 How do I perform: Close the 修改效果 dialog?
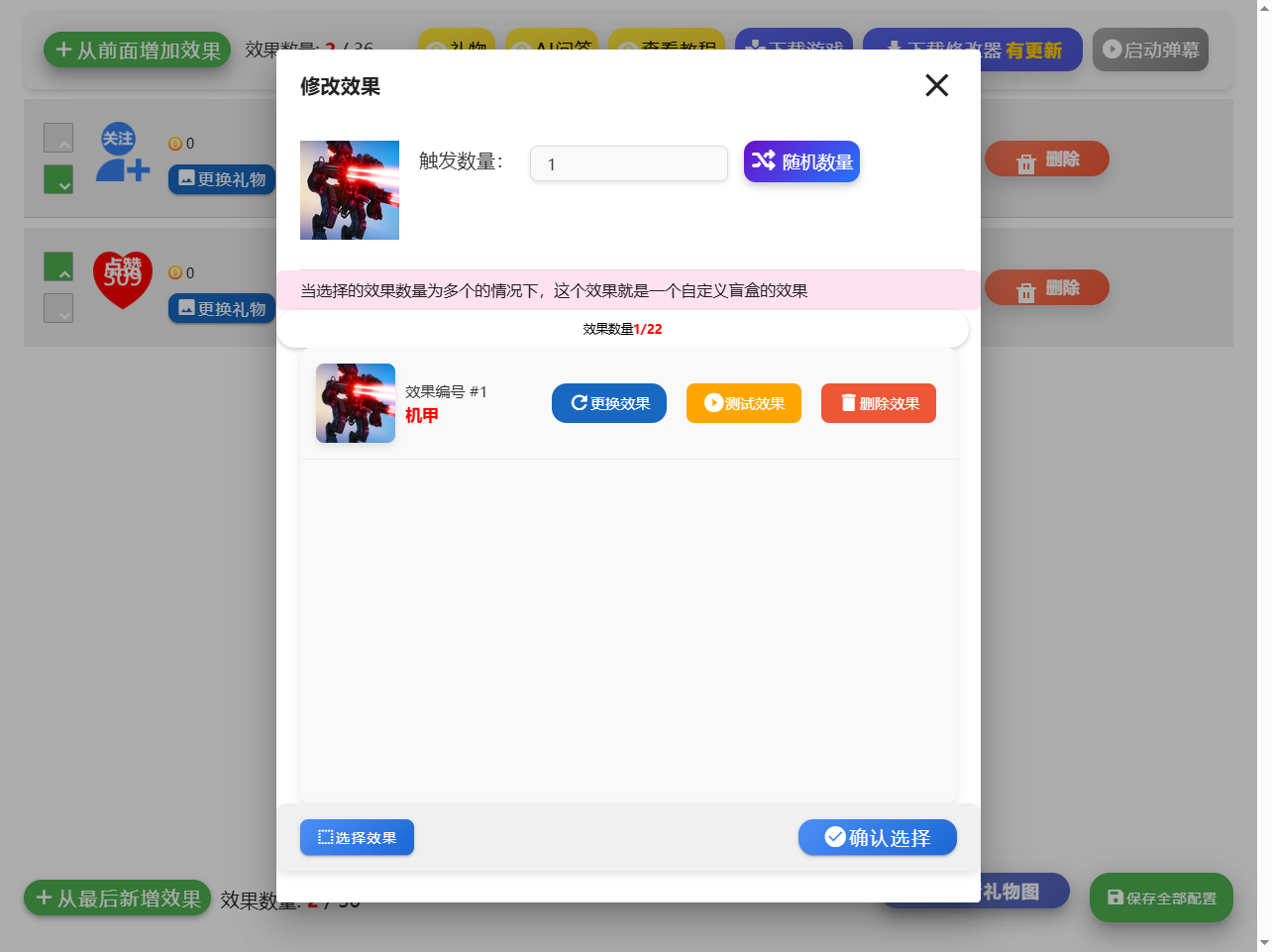(936, 85)
